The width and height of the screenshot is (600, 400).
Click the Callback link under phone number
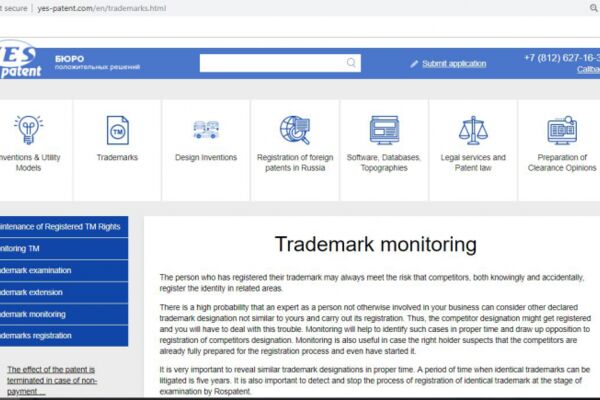coord(589,69)
